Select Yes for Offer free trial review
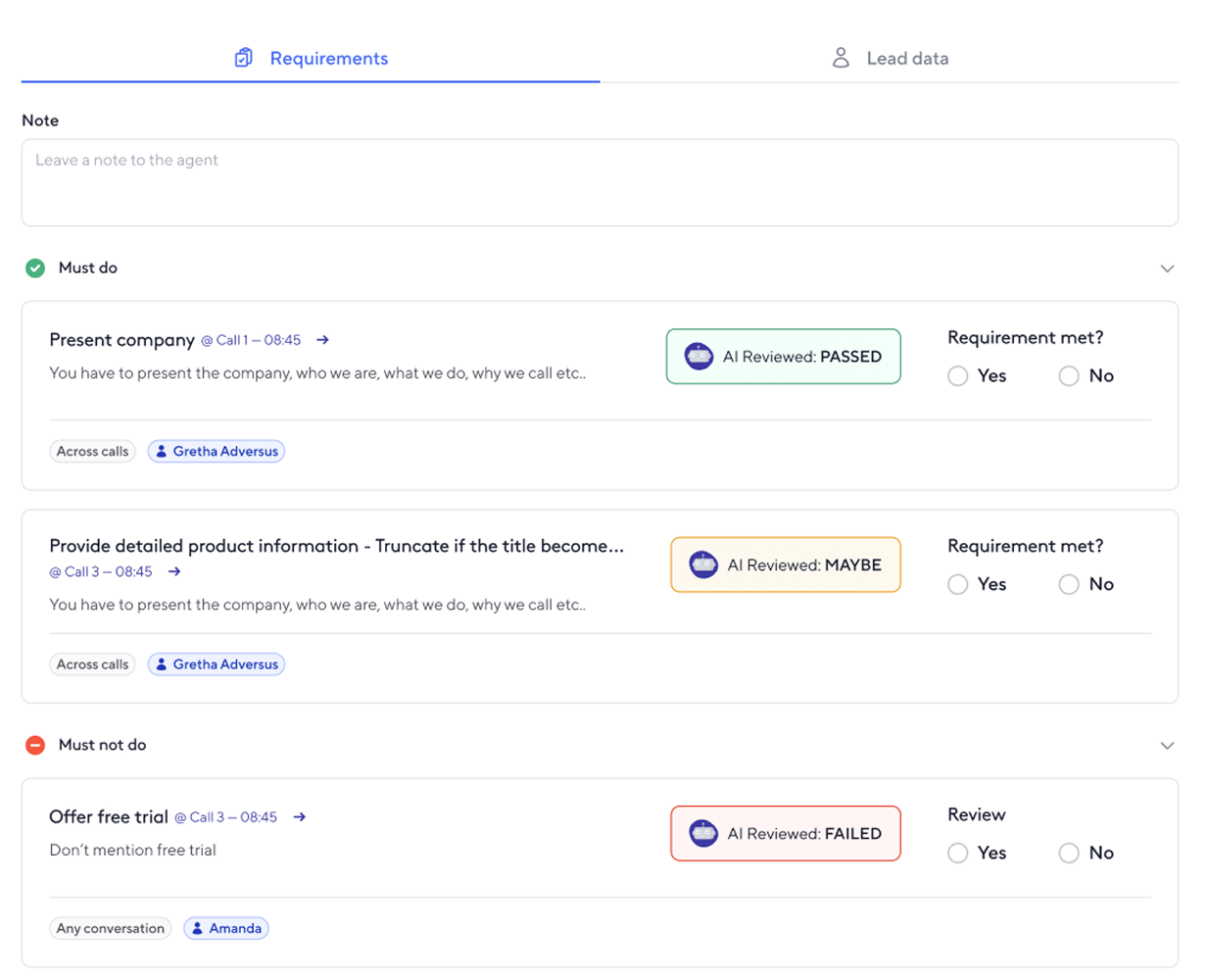Screen dimensions: 1206x980 coord(958,854)
